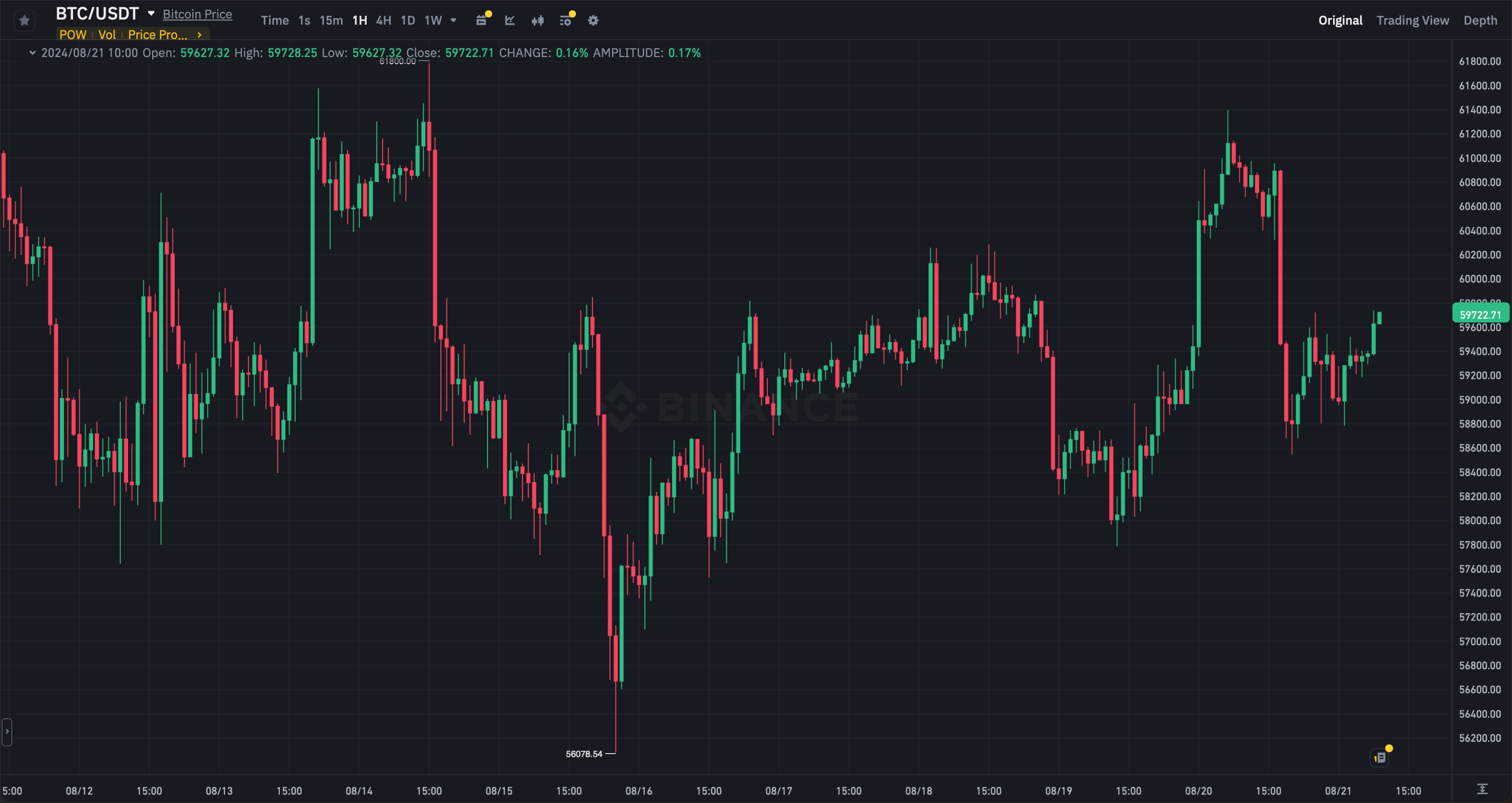The image size is (1512, 803).
Task: Click the 60000.00 price axis label
Action: tap(1480, 279)
